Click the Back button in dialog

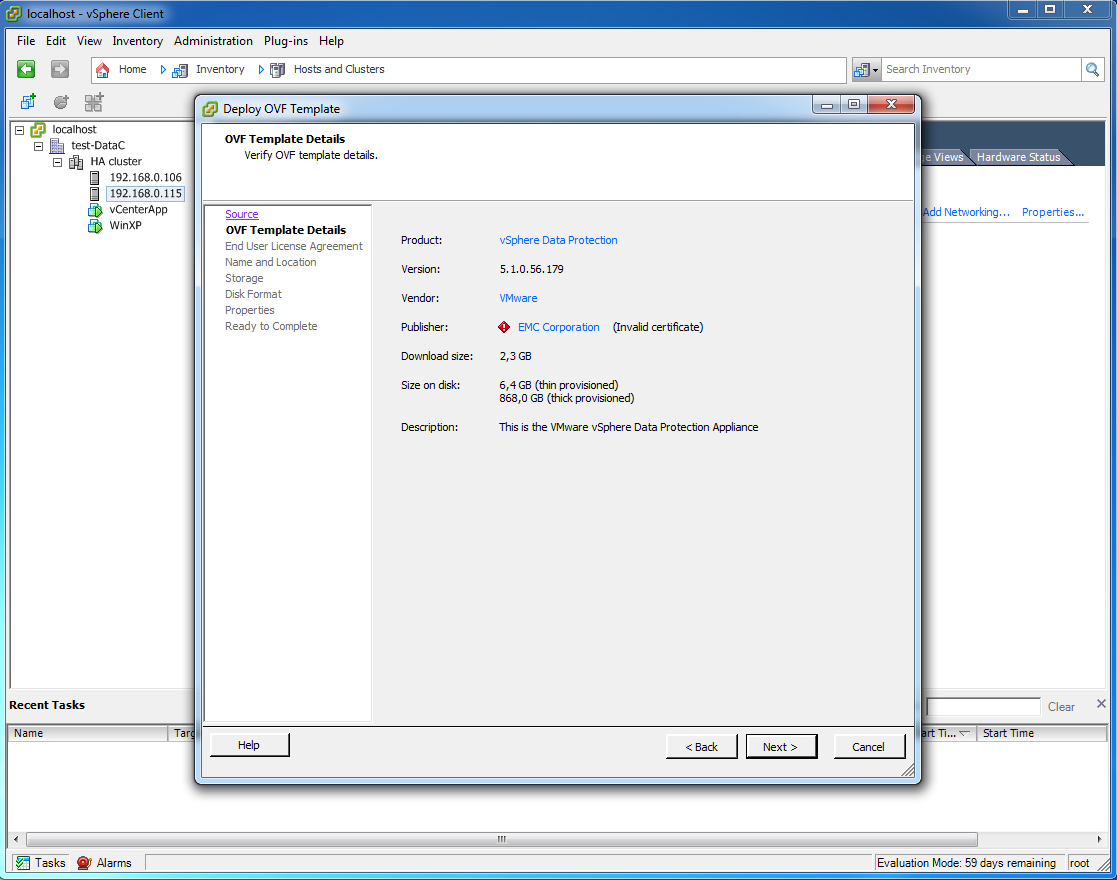701,747
